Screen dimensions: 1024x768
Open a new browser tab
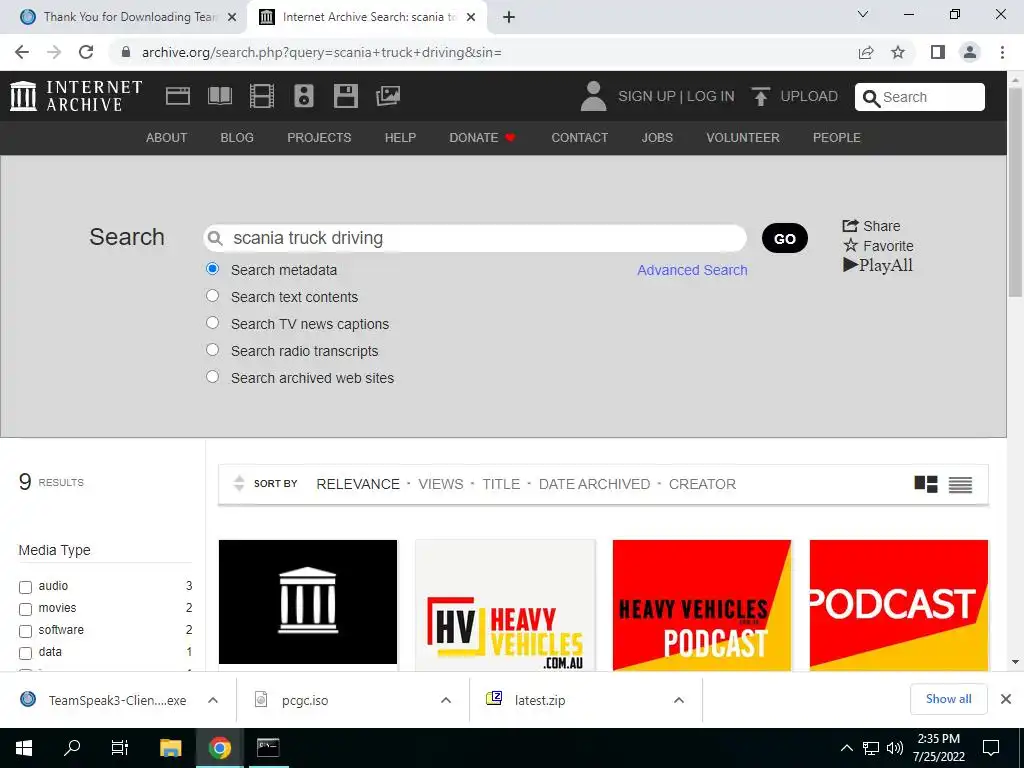pyautogui.click(x=509, y=17)
